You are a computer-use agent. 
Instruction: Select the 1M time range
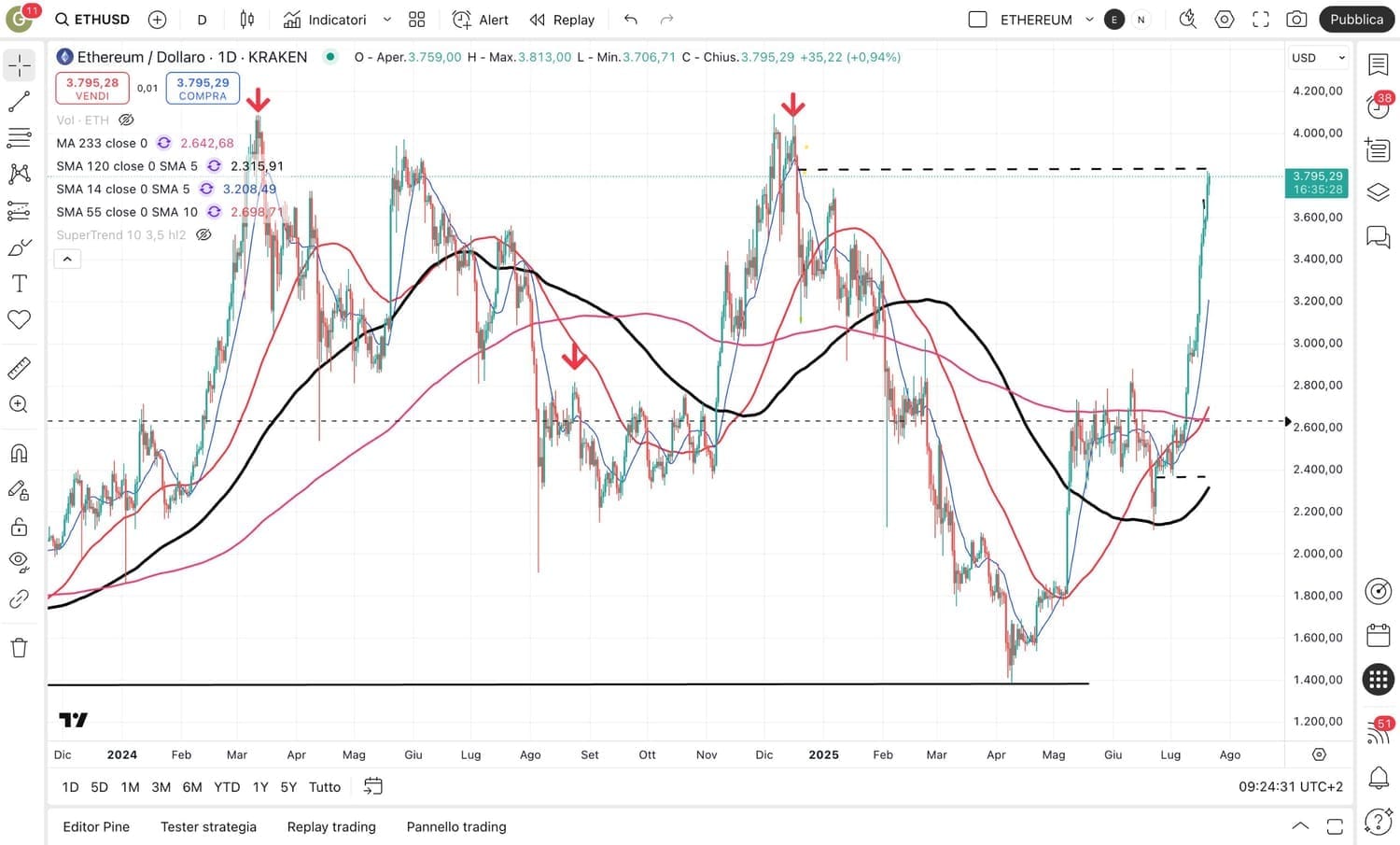(131, 787)
